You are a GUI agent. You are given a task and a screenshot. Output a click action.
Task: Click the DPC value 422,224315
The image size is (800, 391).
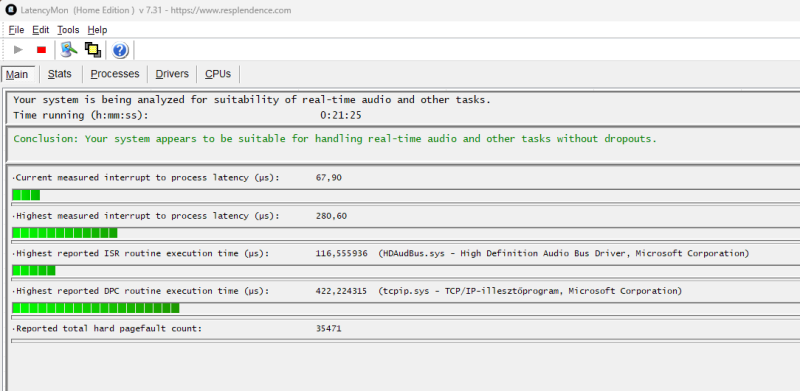341,291
